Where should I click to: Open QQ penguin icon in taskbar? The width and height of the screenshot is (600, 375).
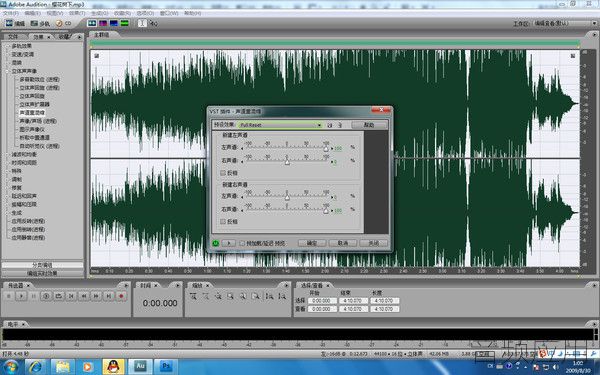click(x=113, y=367)
